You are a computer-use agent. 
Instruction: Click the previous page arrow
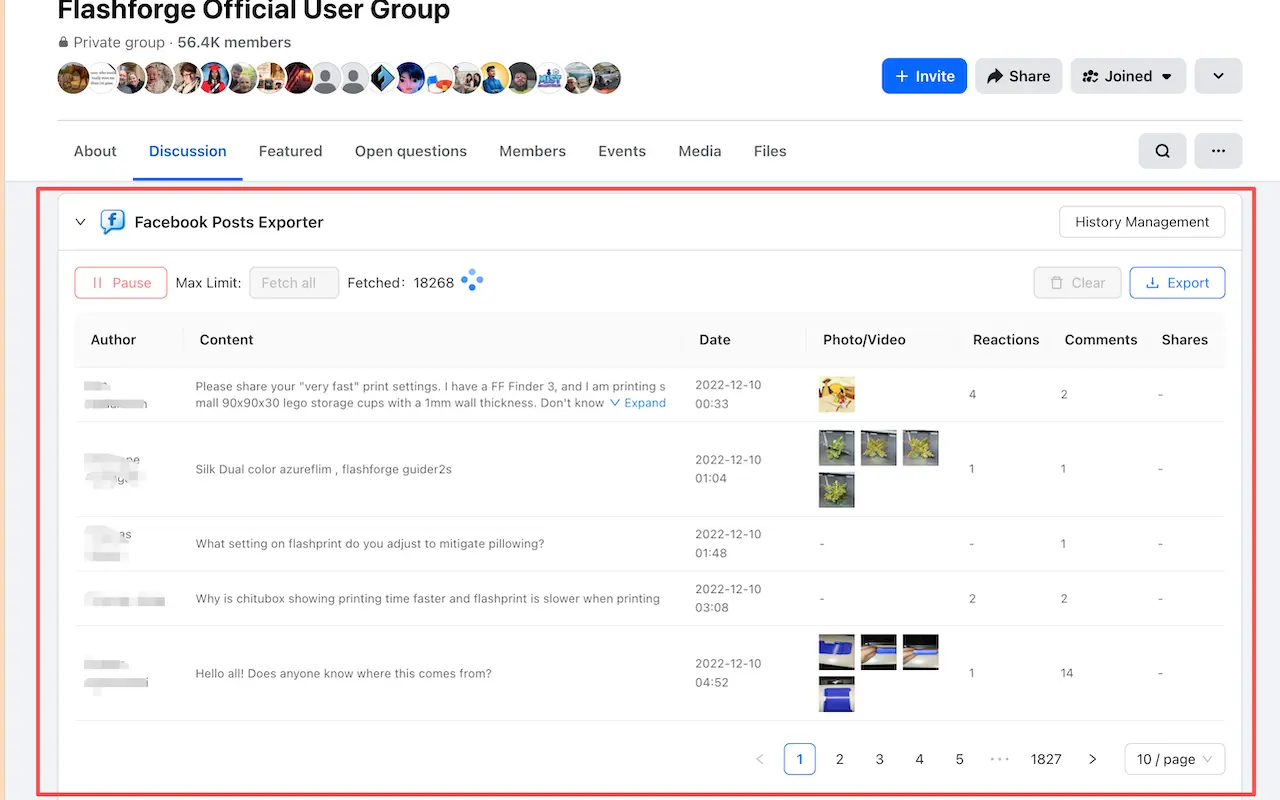(760, 759)
